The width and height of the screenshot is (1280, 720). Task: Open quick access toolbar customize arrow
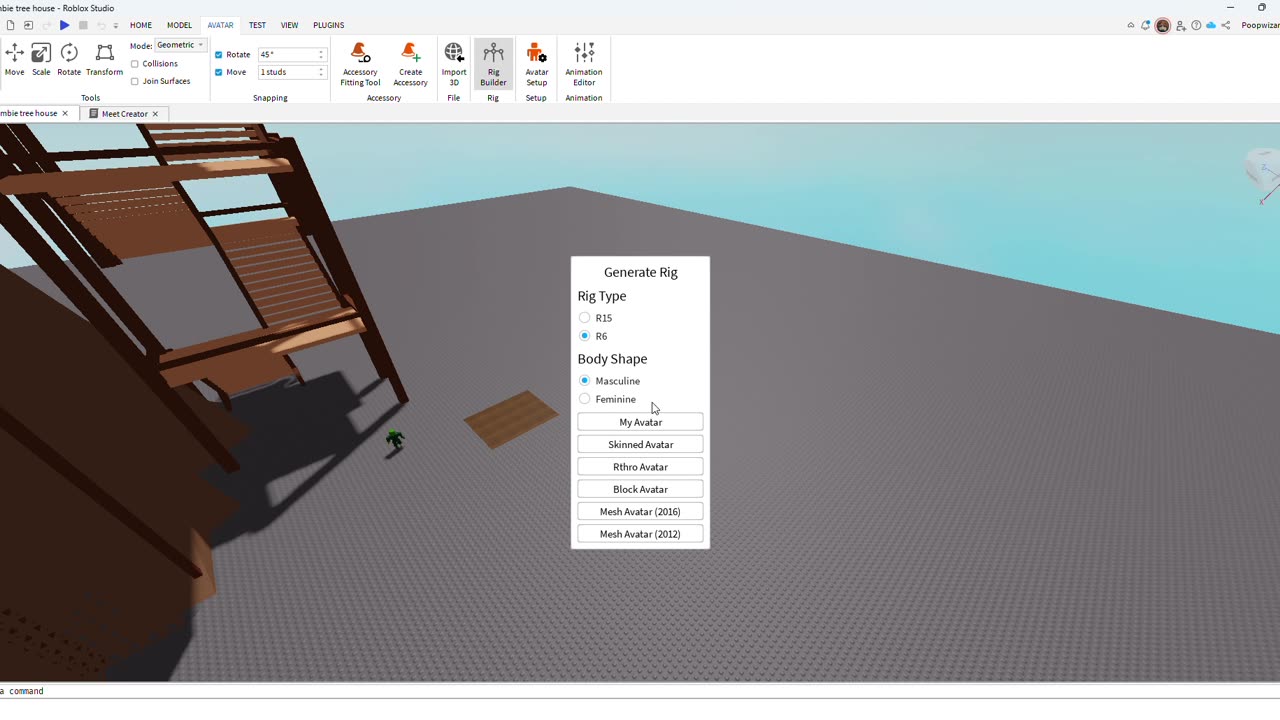pos(116,26)
